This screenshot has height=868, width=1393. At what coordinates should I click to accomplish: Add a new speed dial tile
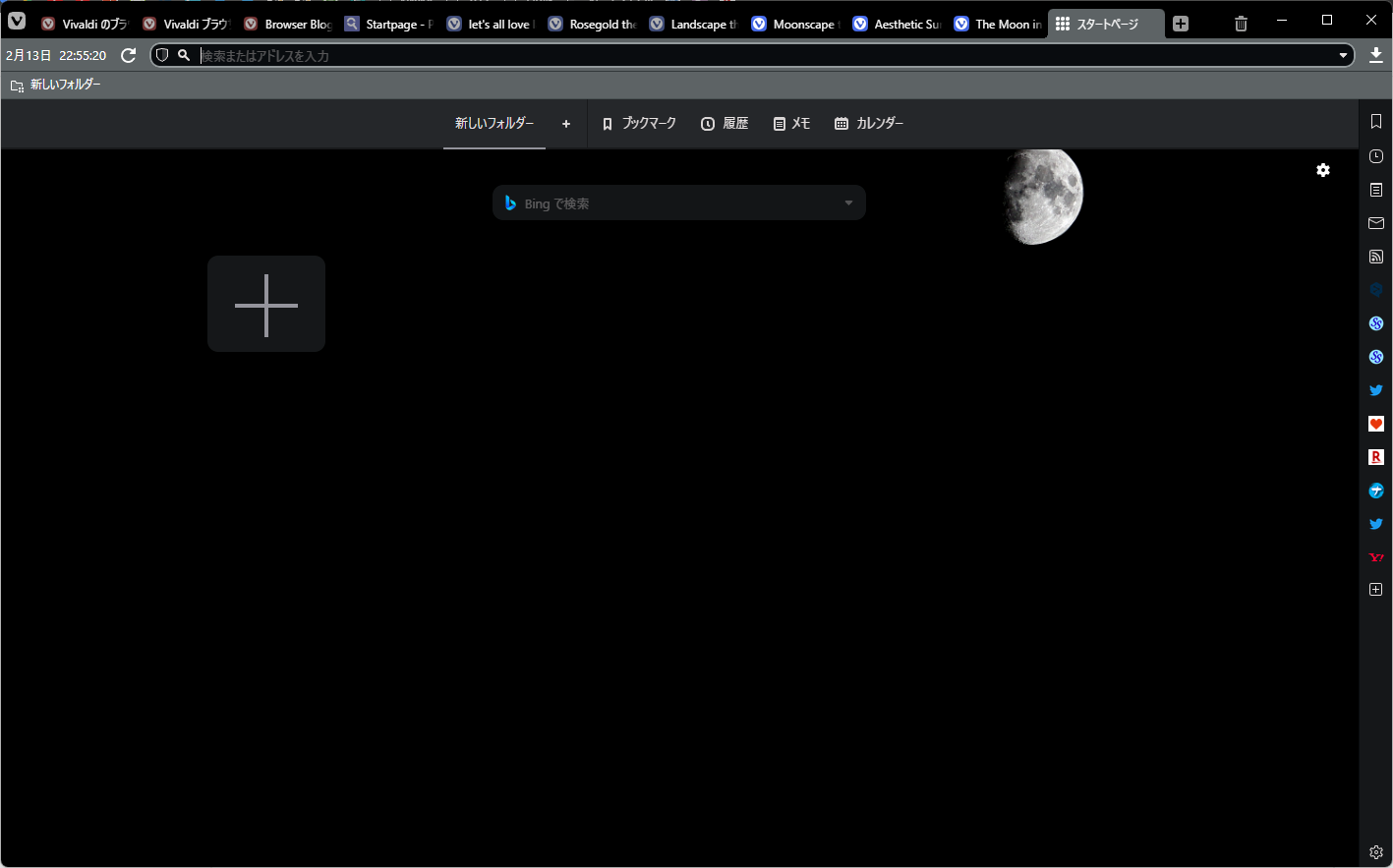(266, 305)
